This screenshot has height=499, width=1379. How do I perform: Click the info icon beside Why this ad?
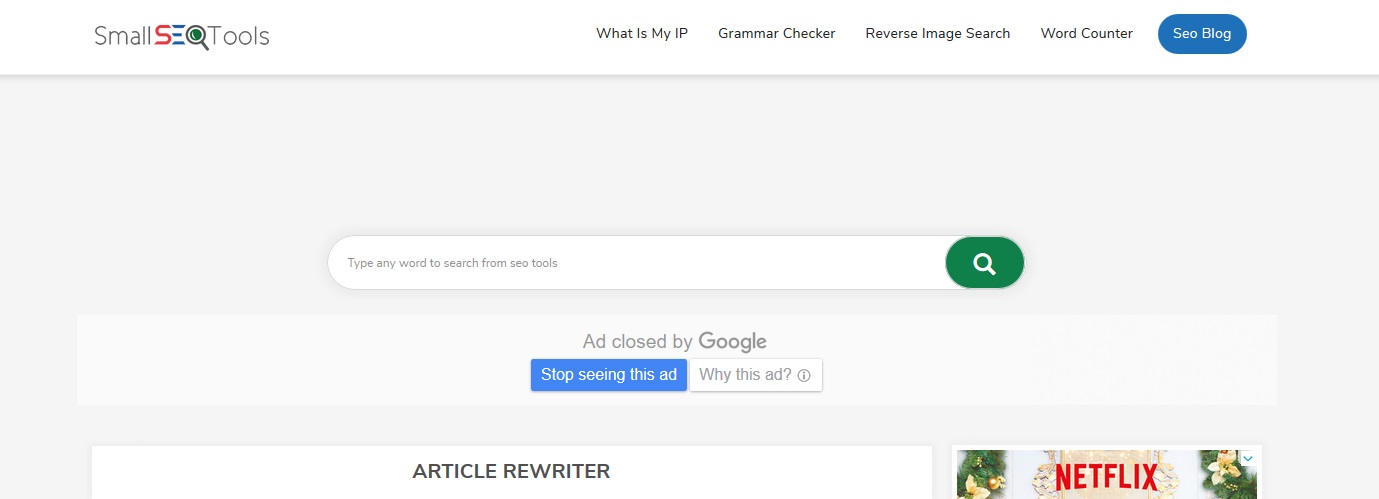coord(804,376)
